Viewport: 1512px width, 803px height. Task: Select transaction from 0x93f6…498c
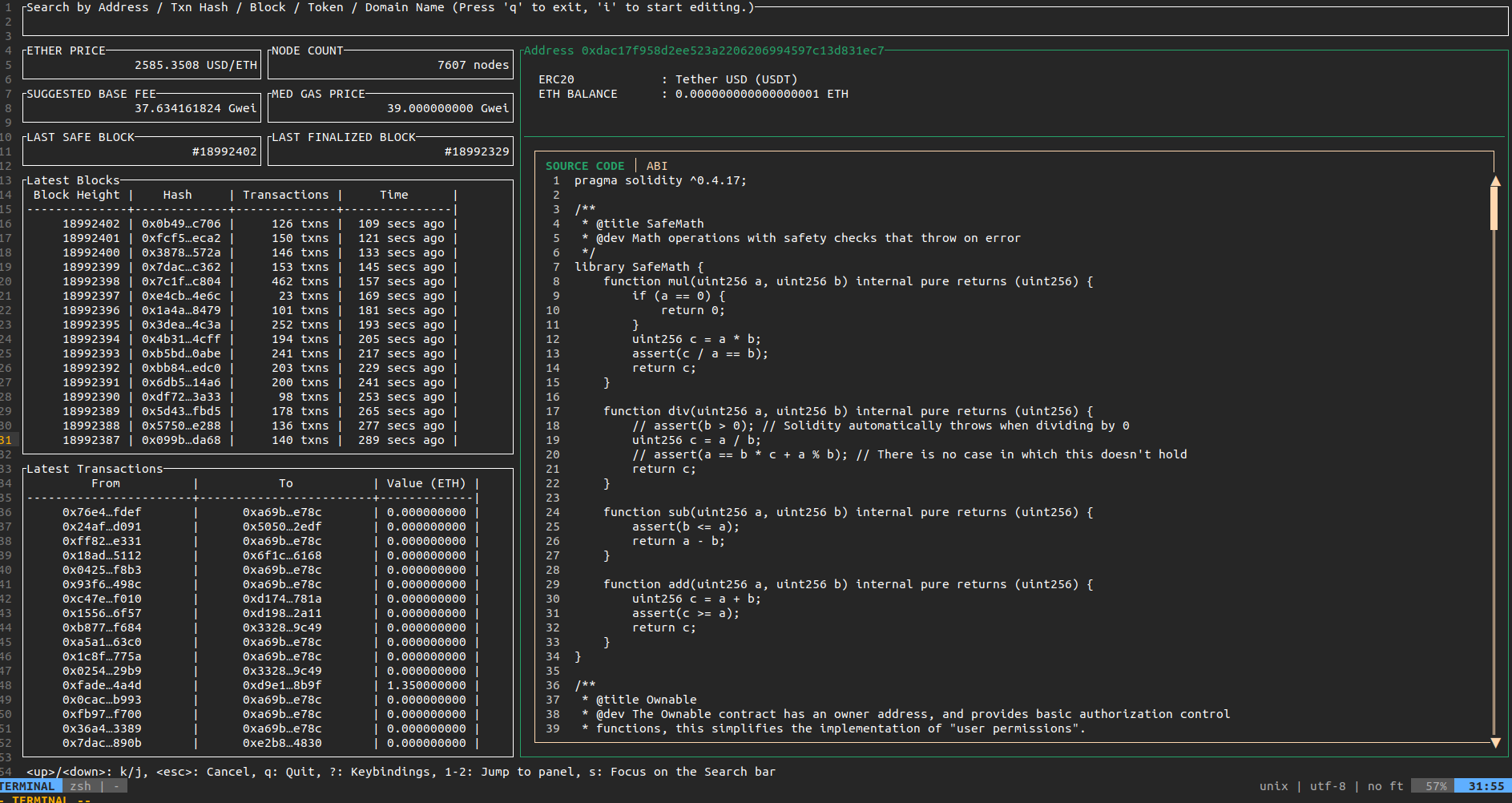click(x=102, y=584)
